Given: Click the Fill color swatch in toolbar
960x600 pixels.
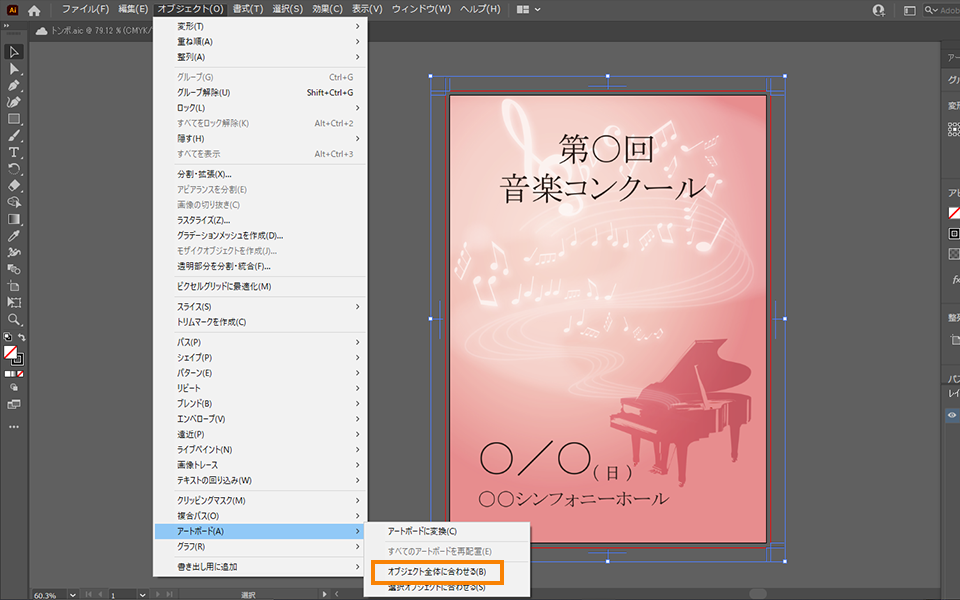Looking at the screenshot, I should click(11, 353).
